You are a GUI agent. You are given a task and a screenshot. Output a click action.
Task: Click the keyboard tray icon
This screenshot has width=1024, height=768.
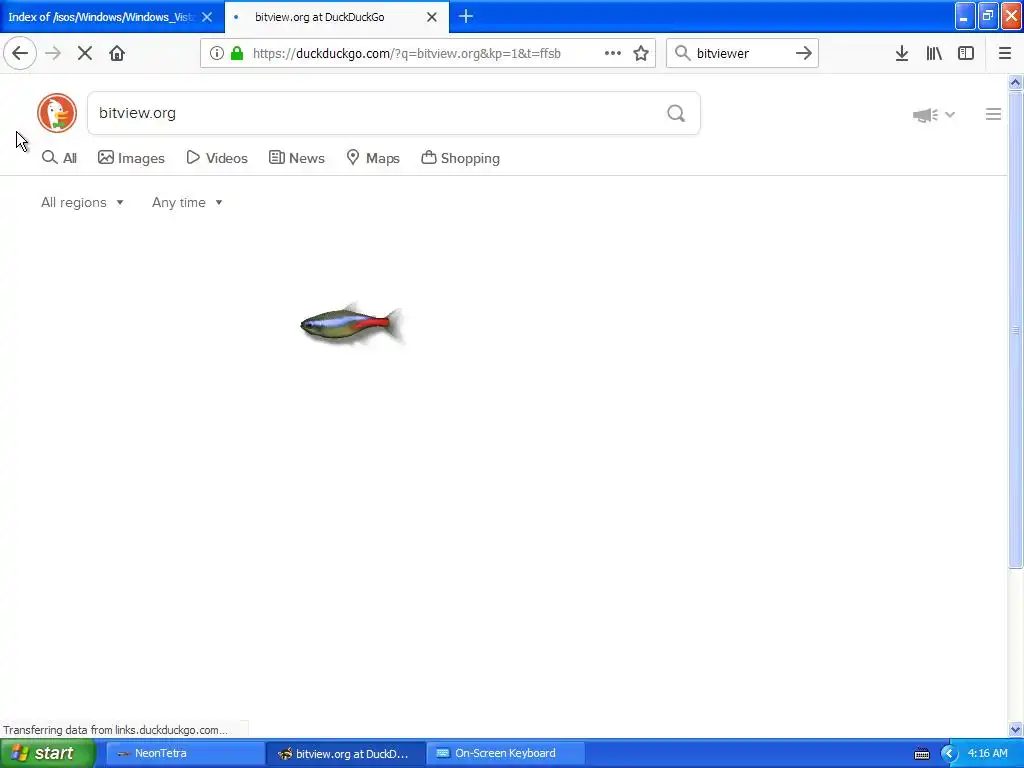point(921,754)
